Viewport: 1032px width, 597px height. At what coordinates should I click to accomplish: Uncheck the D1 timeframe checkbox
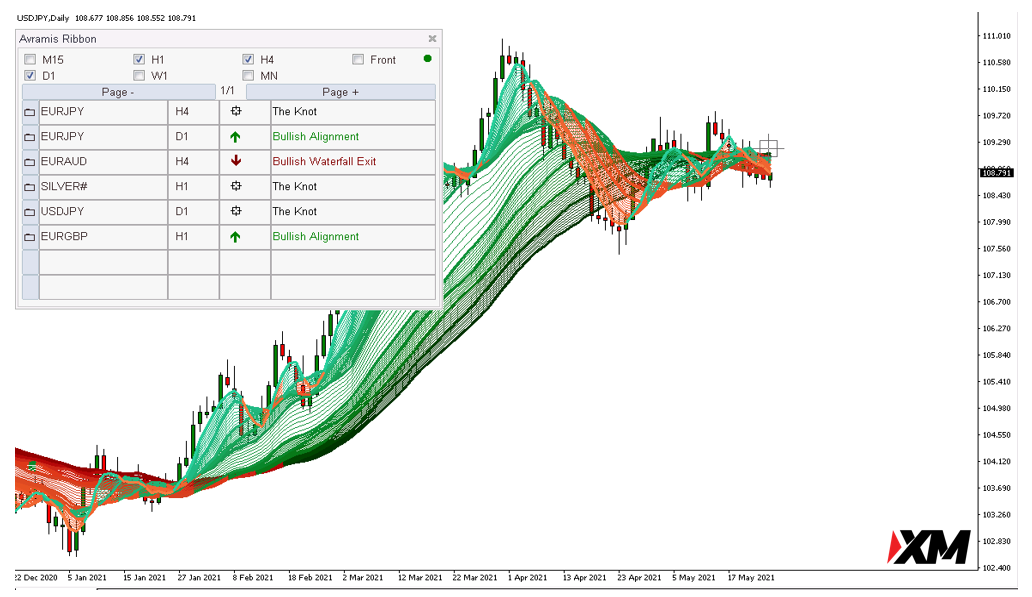click(x=30, y=76)
